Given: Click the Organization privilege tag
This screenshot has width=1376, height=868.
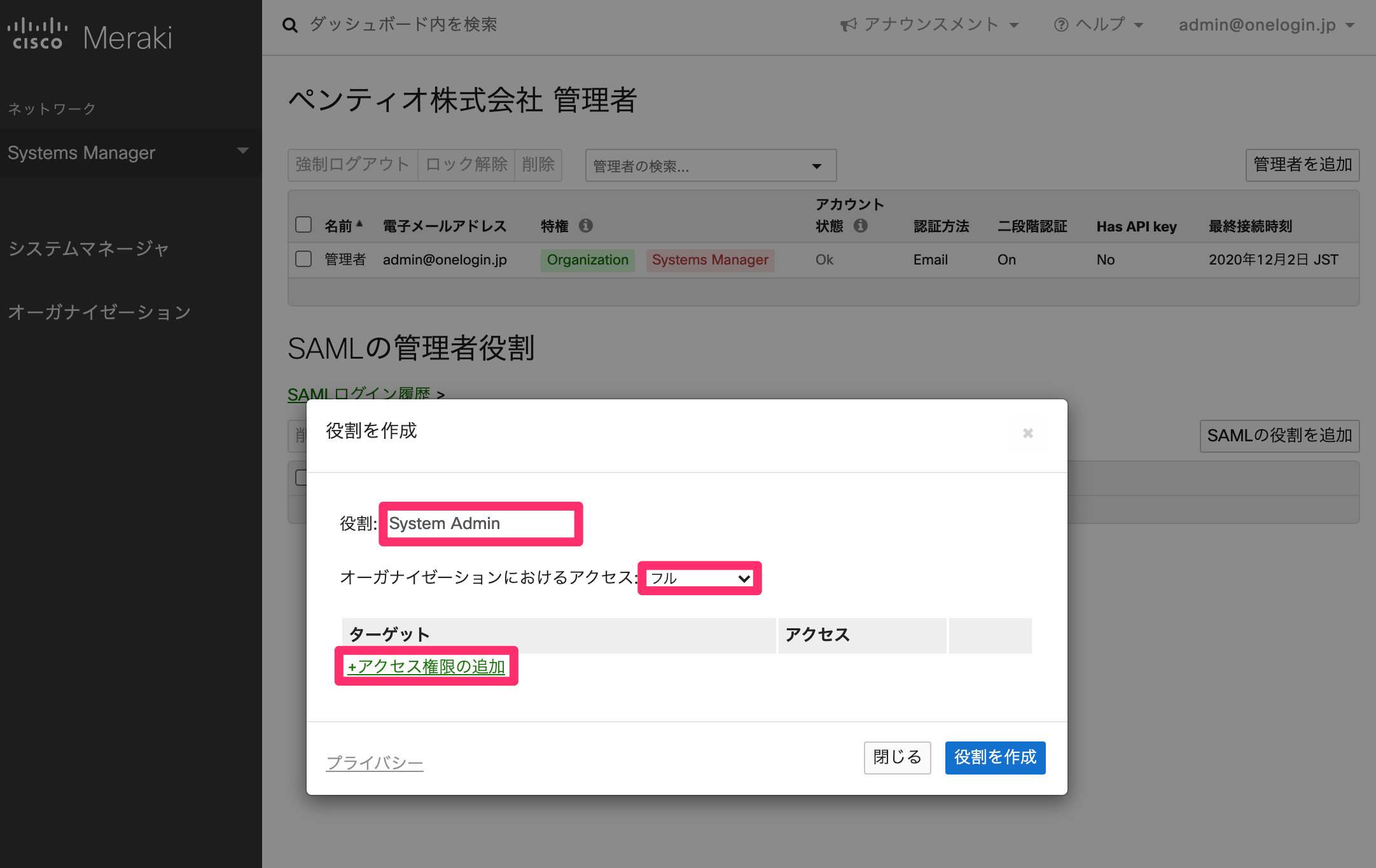Looking at the screenshot, I should click(x=587, y=259).
